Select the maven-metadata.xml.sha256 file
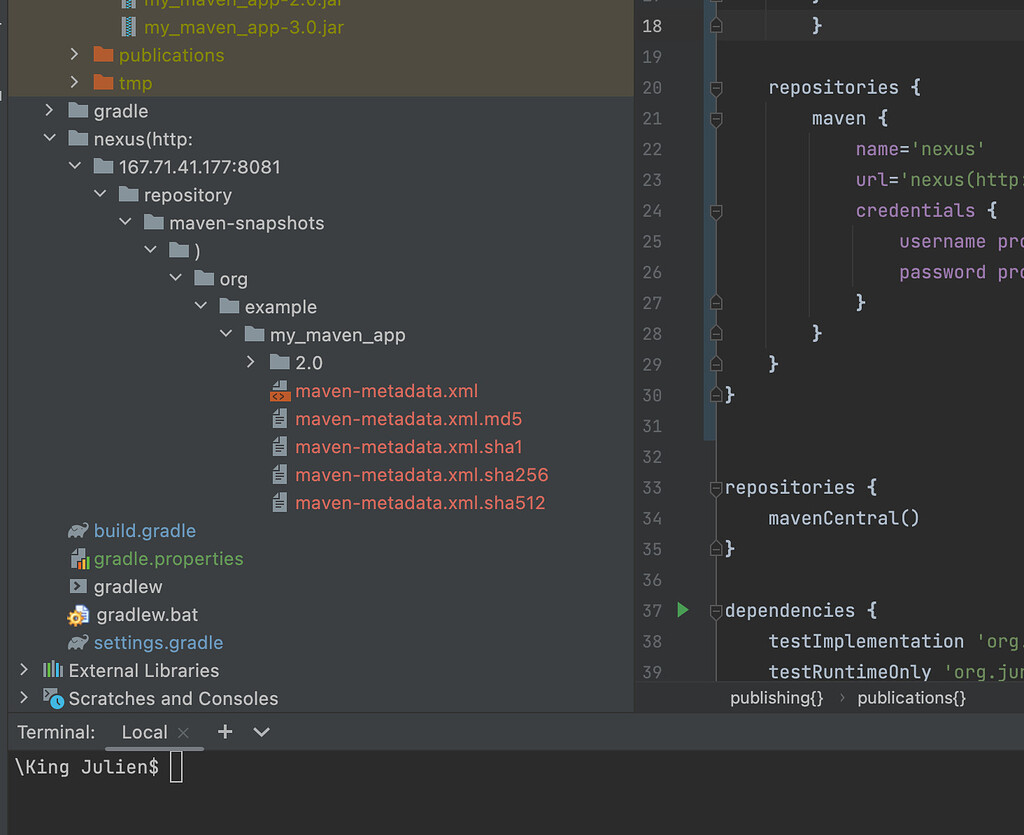The image size is (1024, 835). (421, 475)
